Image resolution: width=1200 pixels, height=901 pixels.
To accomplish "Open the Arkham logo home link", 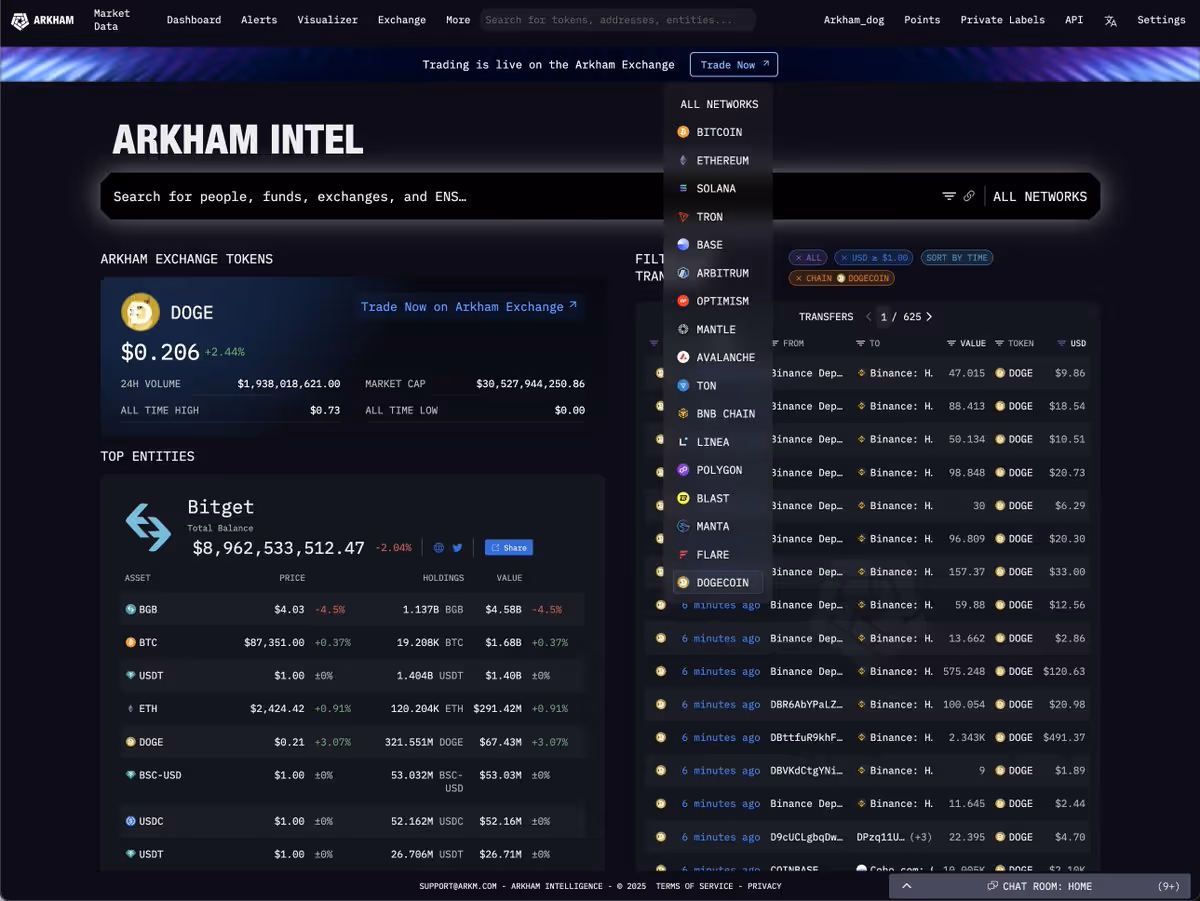I will pos(42,20).
